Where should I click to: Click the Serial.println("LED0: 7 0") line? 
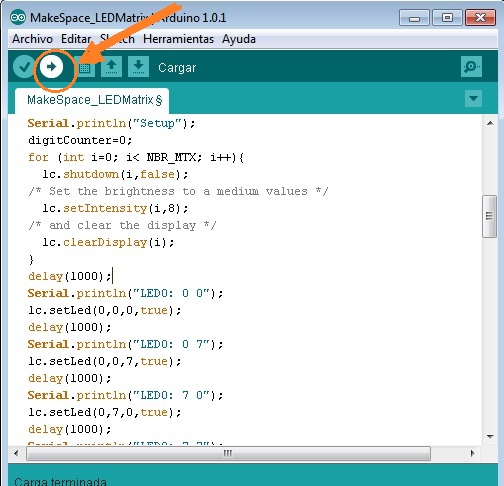pos(125,395)
